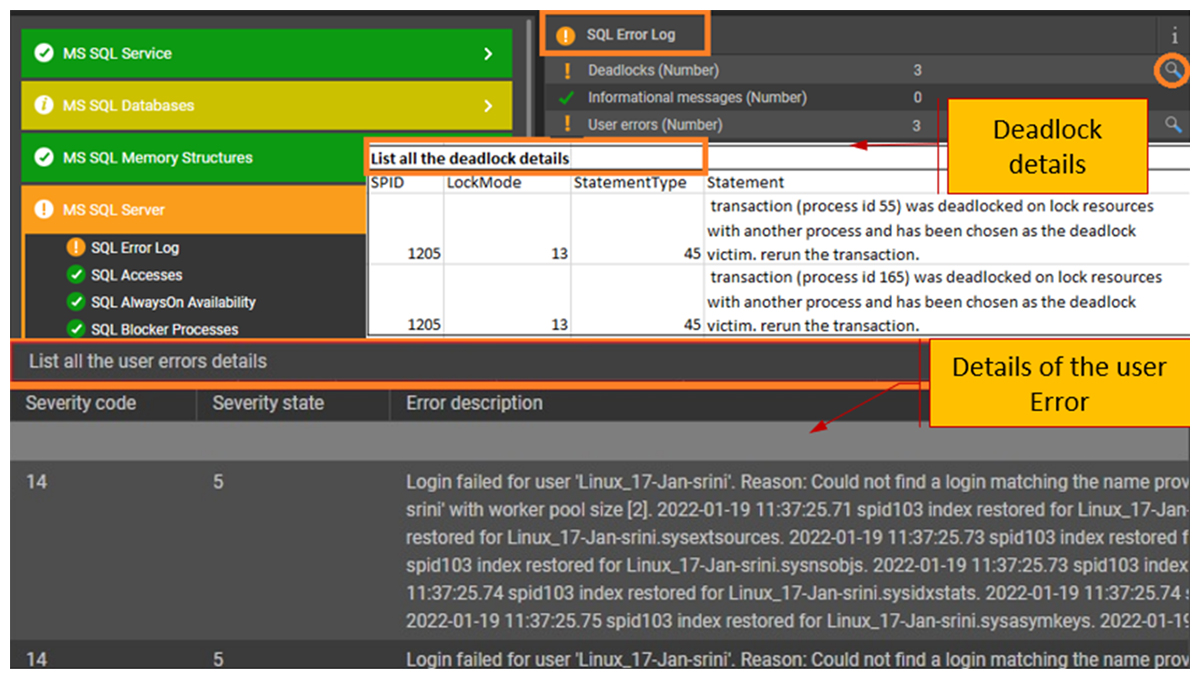Screen dimensions: 1200x679
Task: Click 'List all the user errors details' title
Action: coord(148,361)
